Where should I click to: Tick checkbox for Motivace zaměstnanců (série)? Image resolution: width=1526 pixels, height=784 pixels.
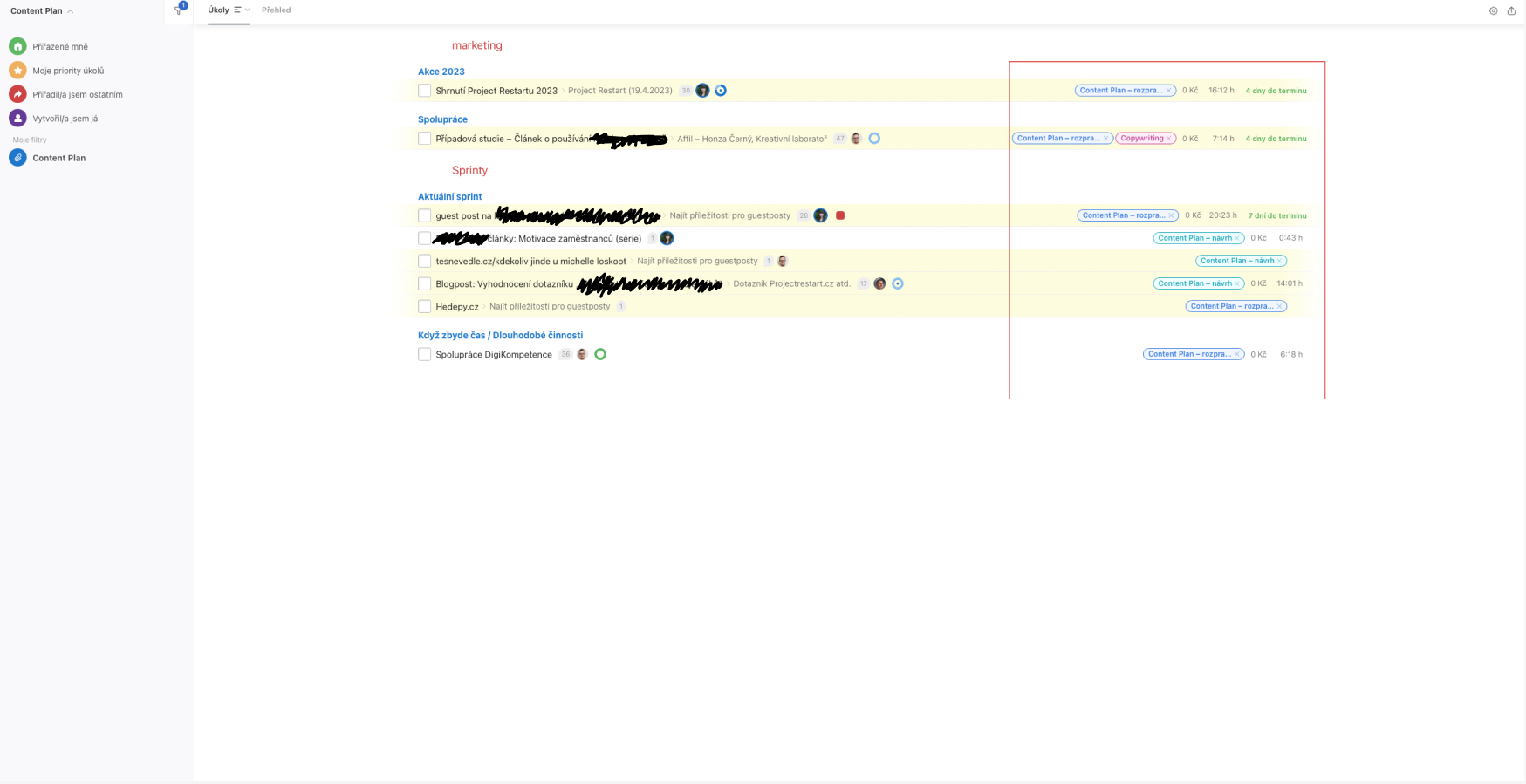[x=424, y=238]
